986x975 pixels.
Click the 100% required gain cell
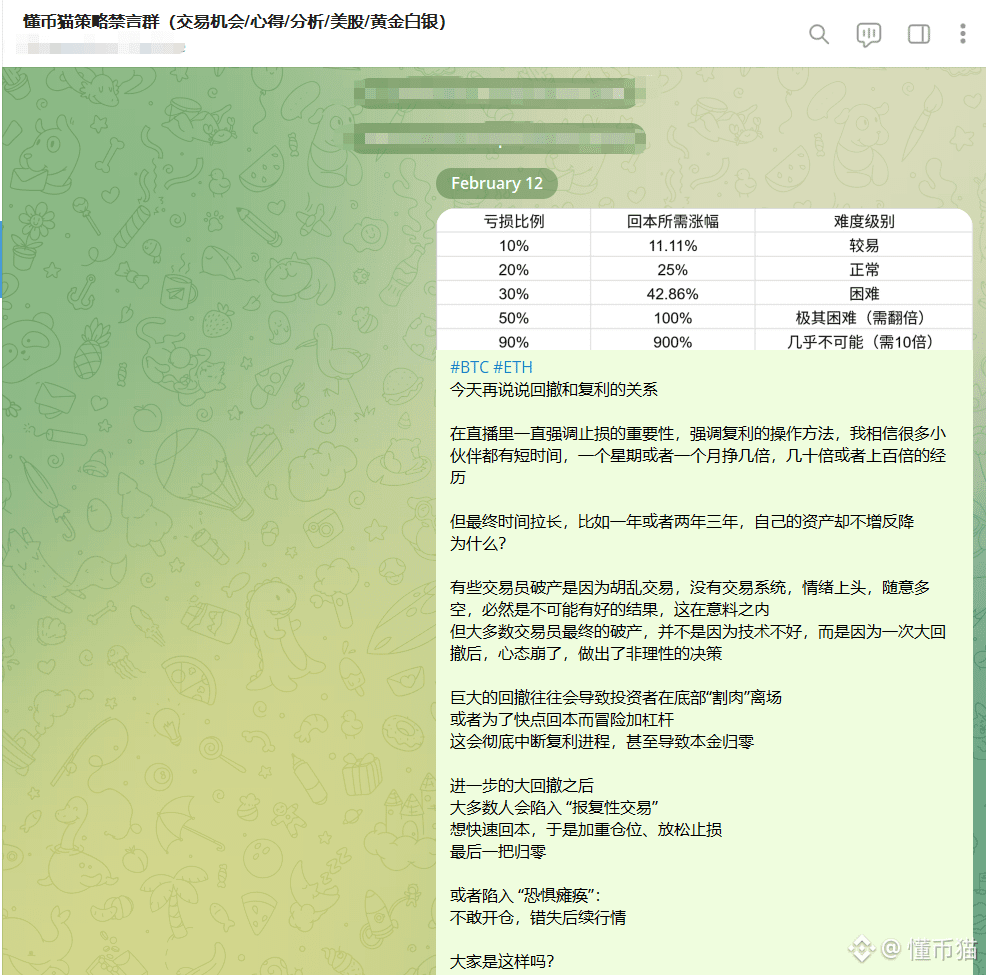[x=673, y=318]
